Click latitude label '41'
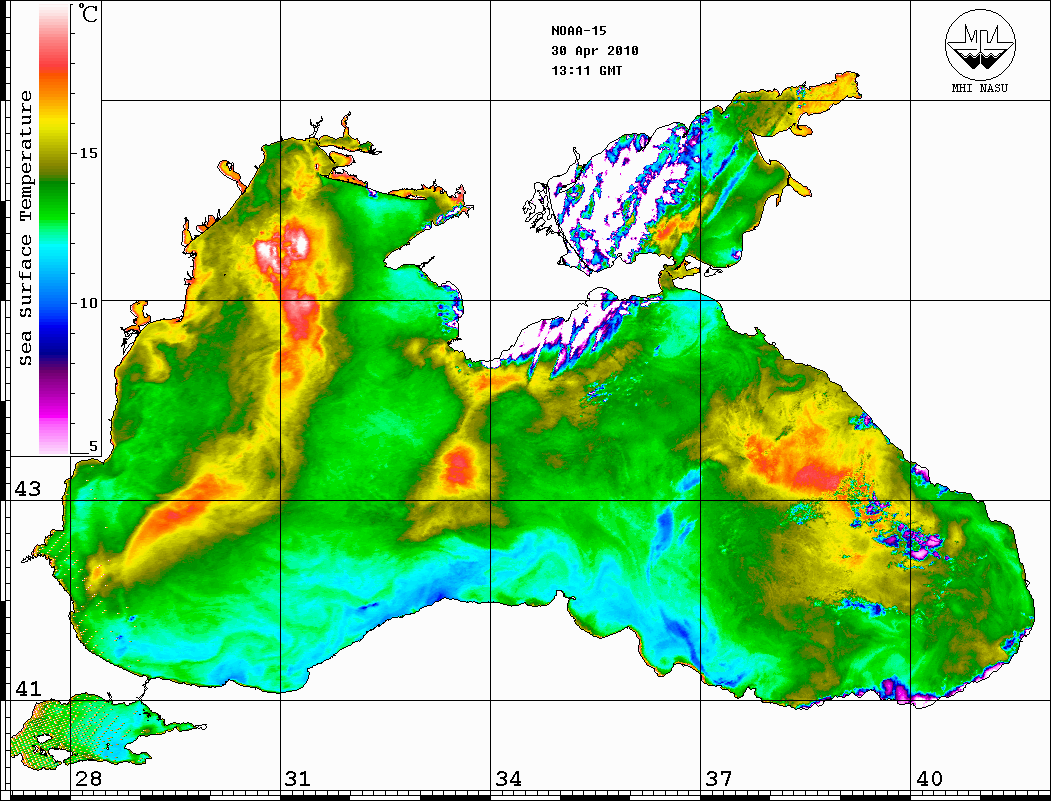Viewport: 1051px width, 801px height. [x=27, y=688]
